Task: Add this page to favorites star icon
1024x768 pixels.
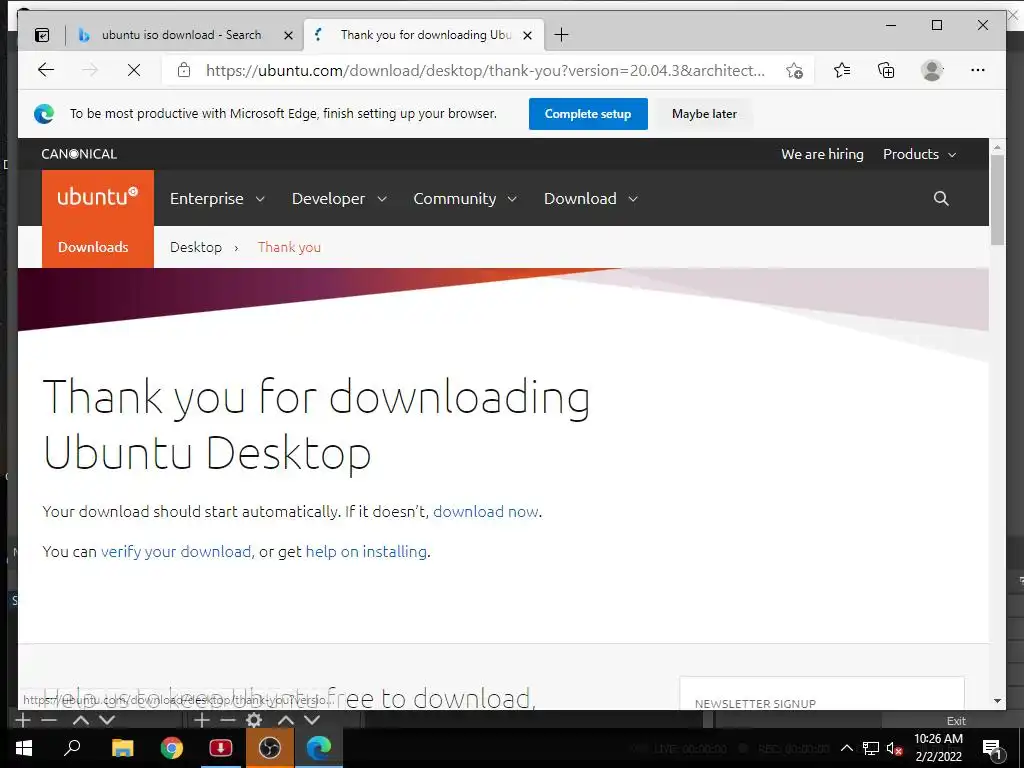Action: pyautogui.click(x=794, y=71)
